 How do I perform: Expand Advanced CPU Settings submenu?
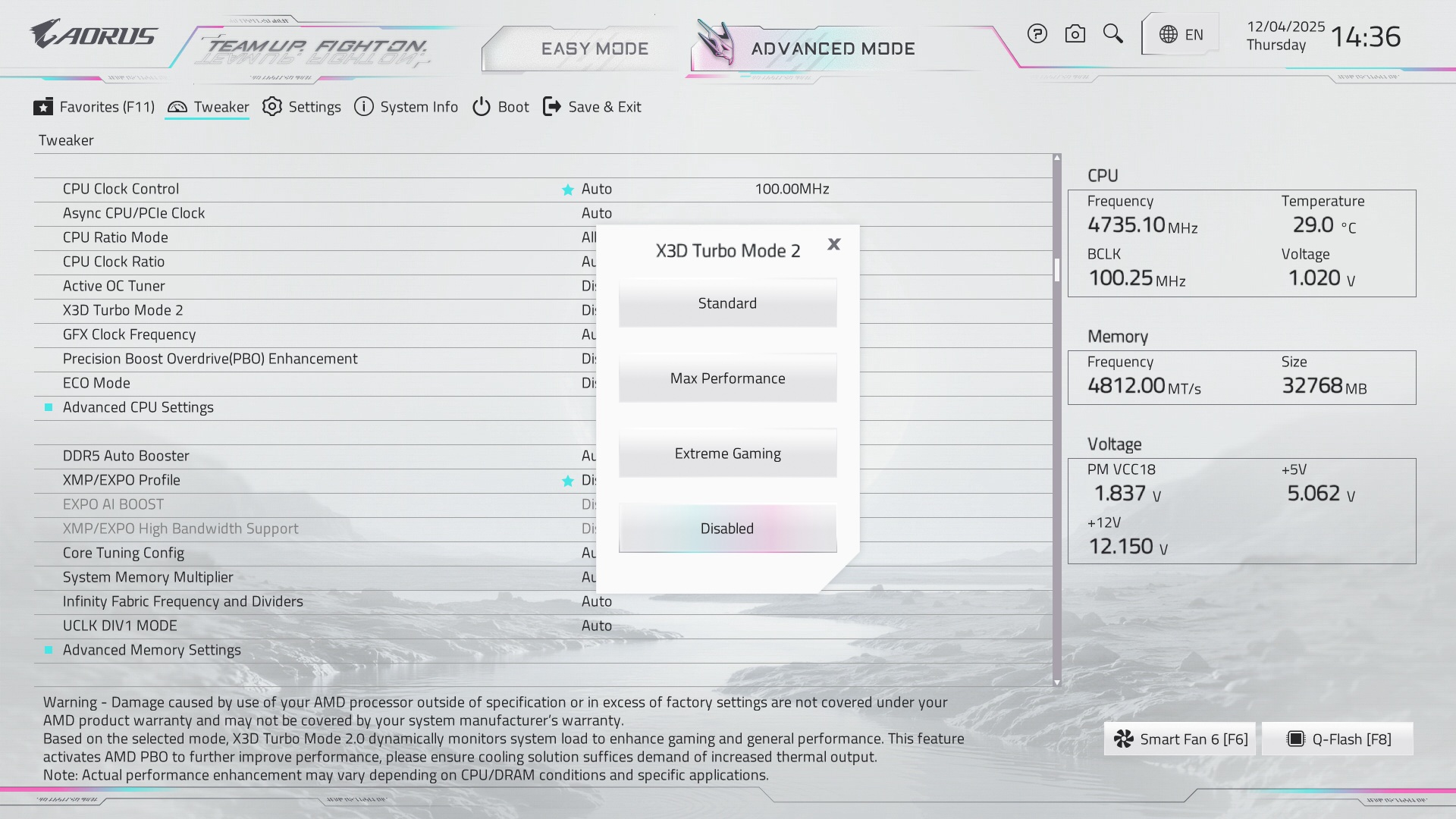pos(138,407)
